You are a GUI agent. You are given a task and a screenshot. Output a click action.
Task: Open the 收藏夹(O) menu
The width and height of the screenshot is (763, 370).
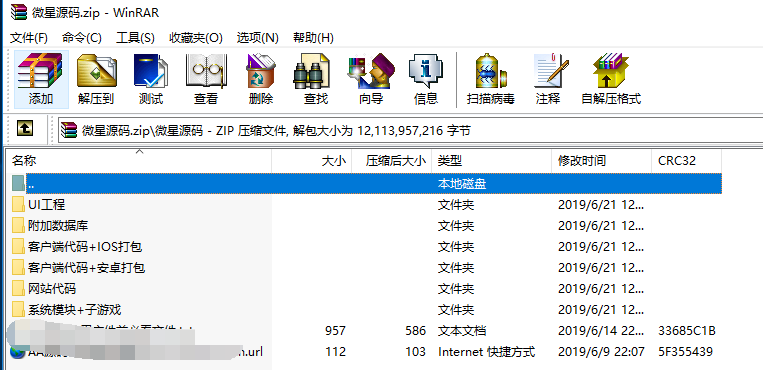(x=196, y=37)
